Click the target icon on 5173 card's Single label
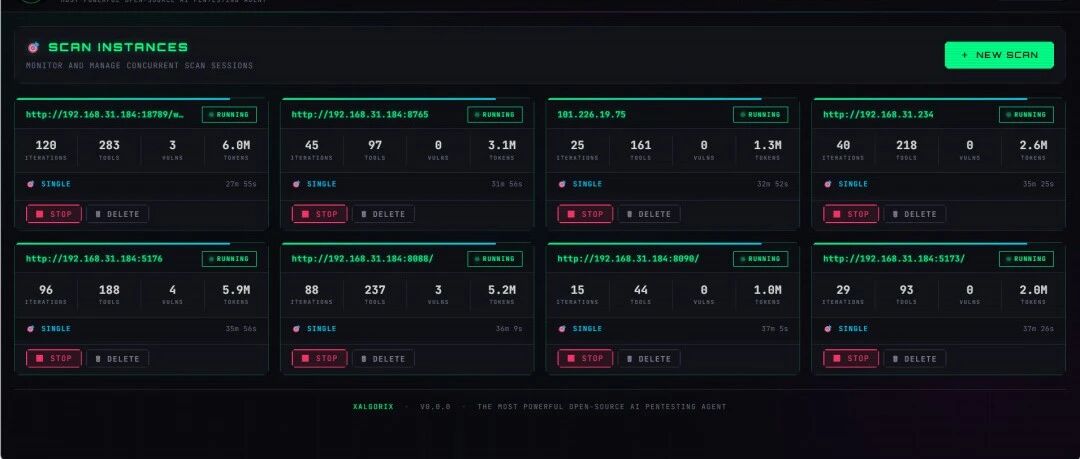This screenshot has width=1080, height=459. click(x=828, y=329)
